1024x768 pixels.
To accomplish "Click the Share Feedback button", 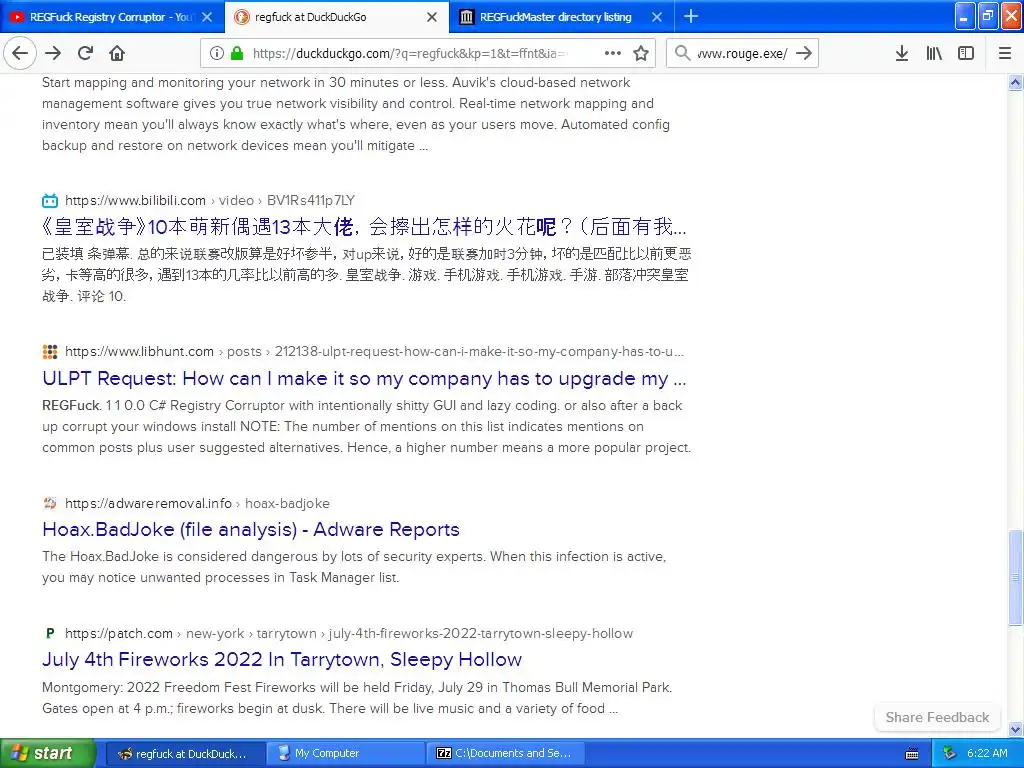I will coord(937,717).
